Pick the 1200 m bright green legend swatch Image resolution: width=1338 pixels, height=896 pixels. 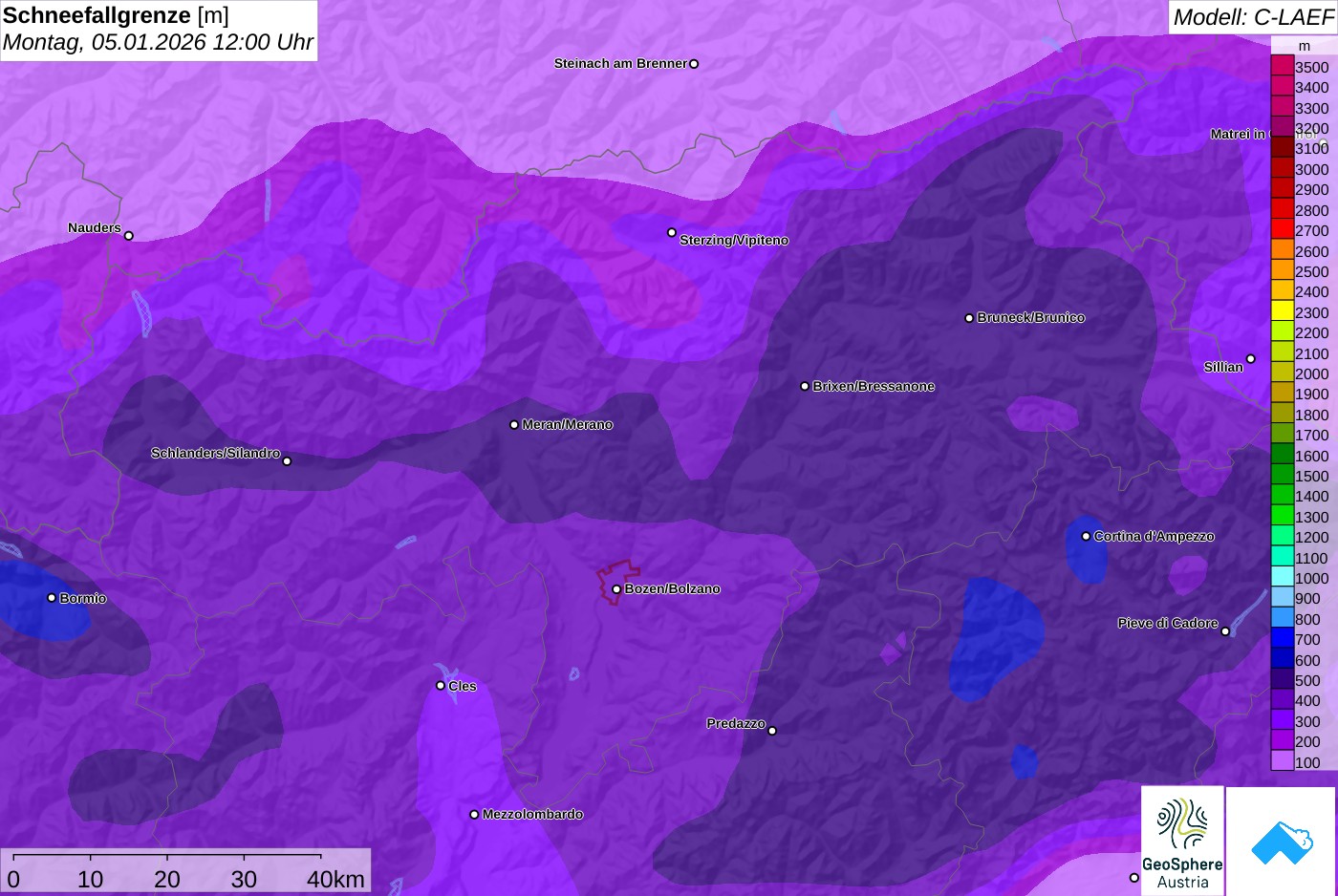pos(1282,537)
